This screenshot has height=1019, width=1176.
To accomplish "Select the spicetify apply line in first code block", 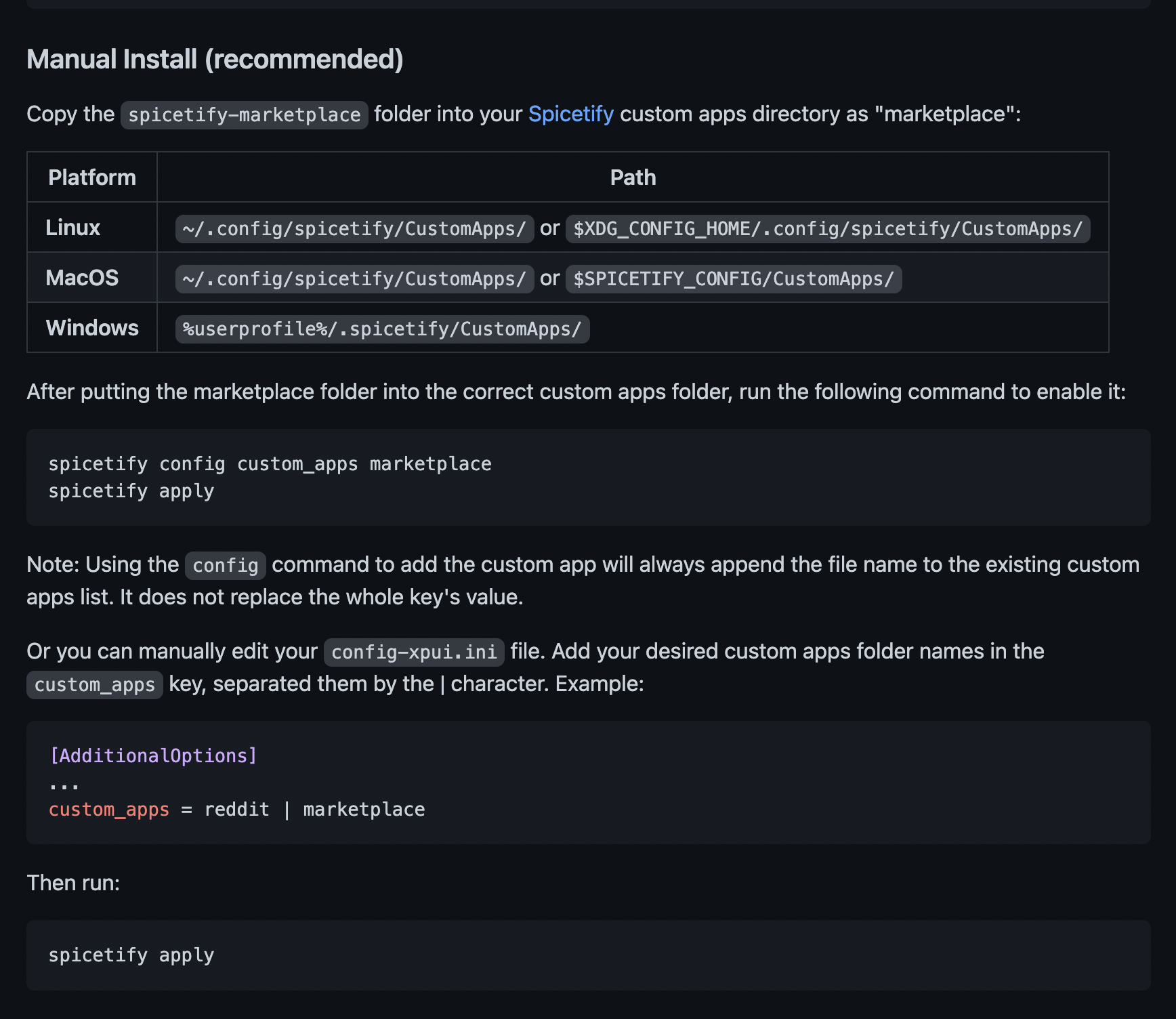I will pos(130,491).
